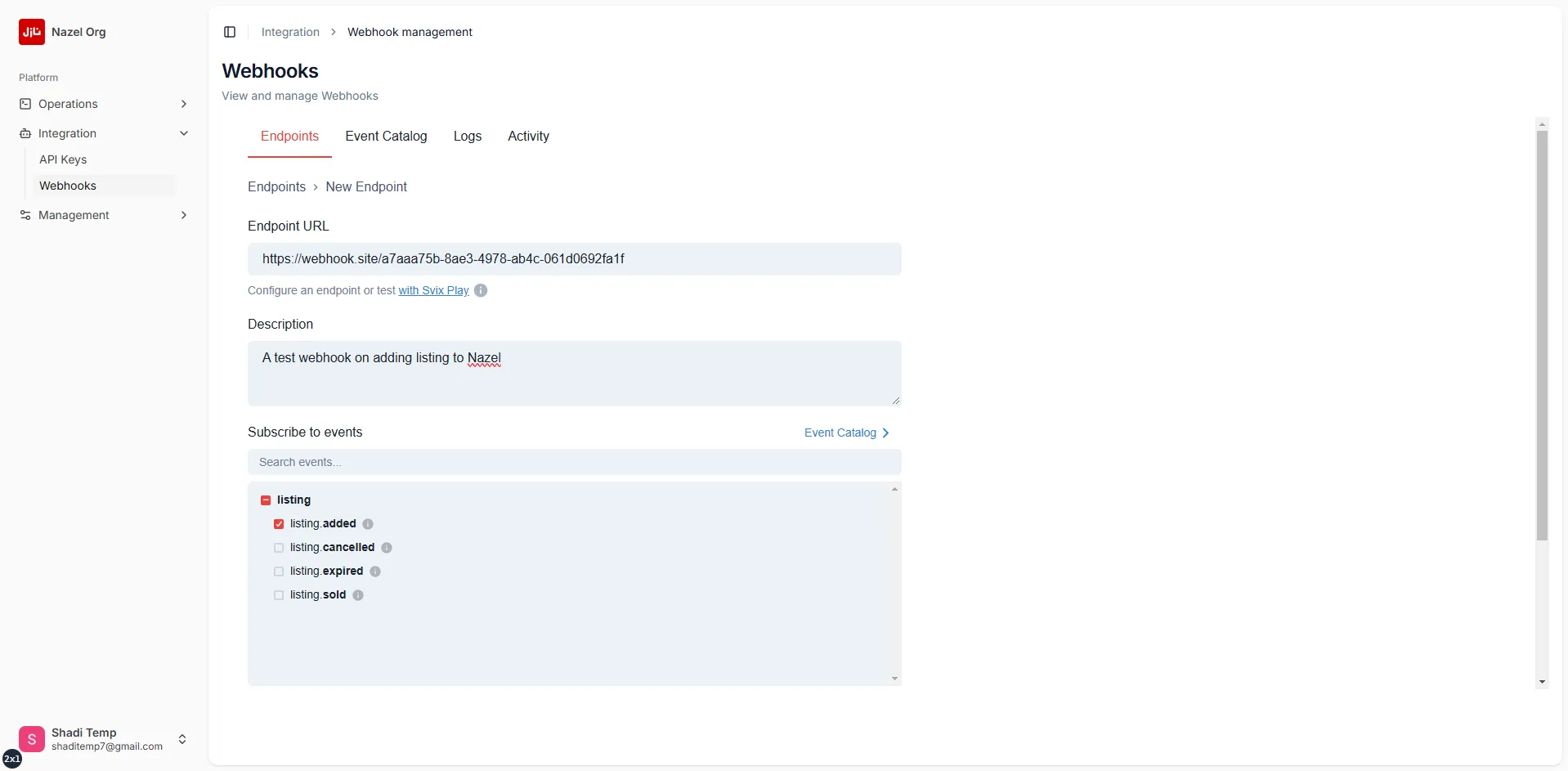The height and width of the screenshot is (771, 1568).
Task: Switch to the Logs tab
Action: (467, 136)
